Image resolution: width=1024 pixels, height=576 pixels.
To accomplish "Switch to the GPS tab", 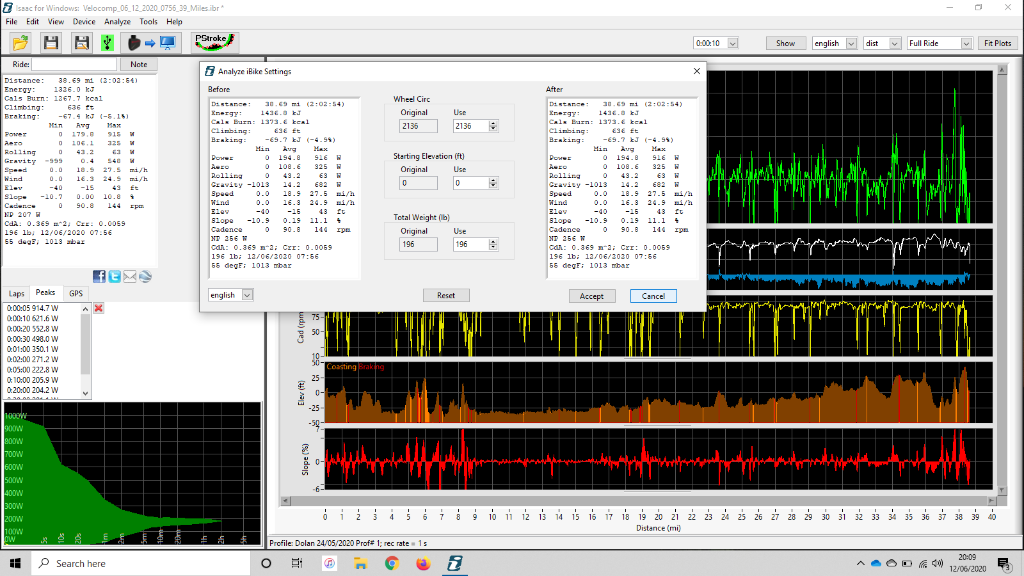I will (76, 293).
